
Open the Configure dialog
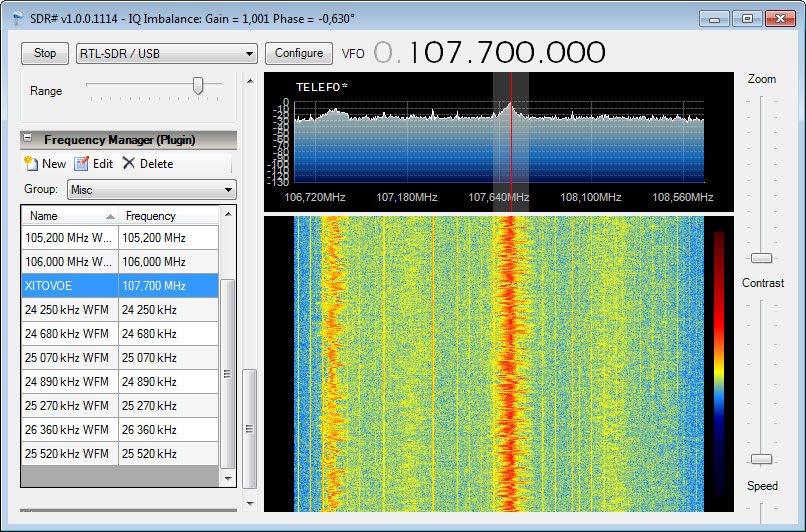pyautogui.click(x=299, y=54)
